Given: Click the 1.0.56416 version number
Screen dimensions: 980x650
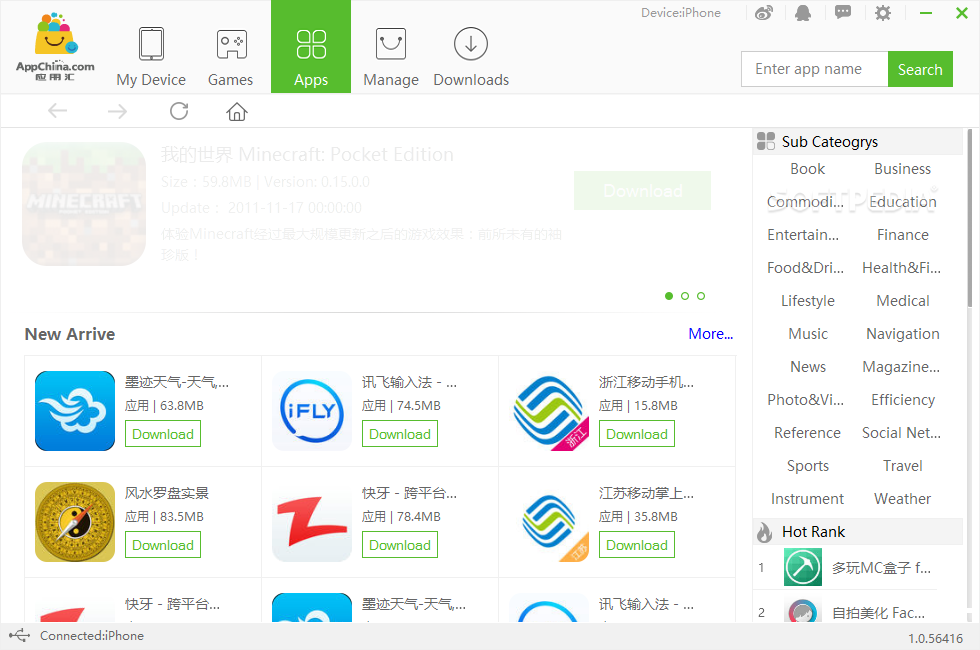Looking at the screenshot, I should click(935, 638).
